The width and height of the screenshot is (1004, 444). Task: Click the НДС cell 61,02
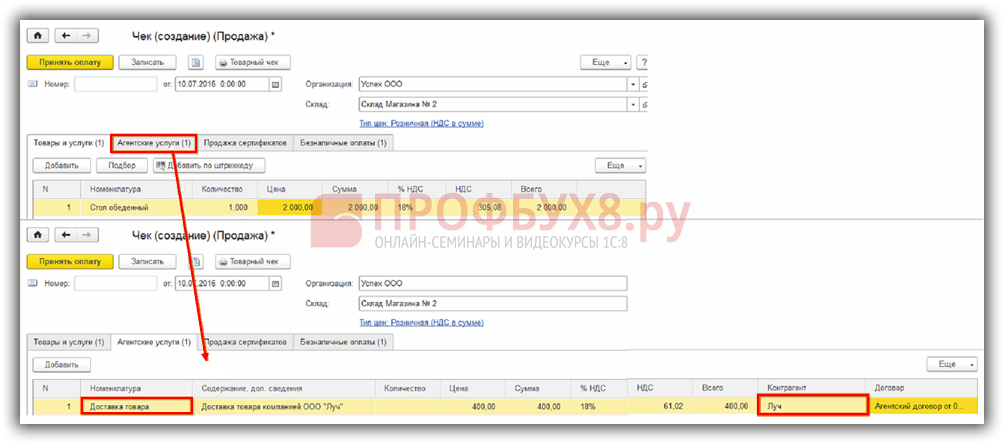660,406
